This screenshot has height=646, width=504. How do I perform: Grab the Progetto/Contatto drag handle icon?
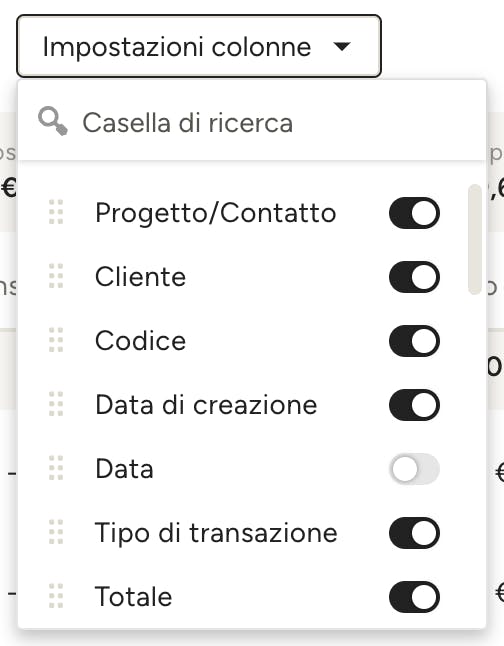(x=56, y=212)
